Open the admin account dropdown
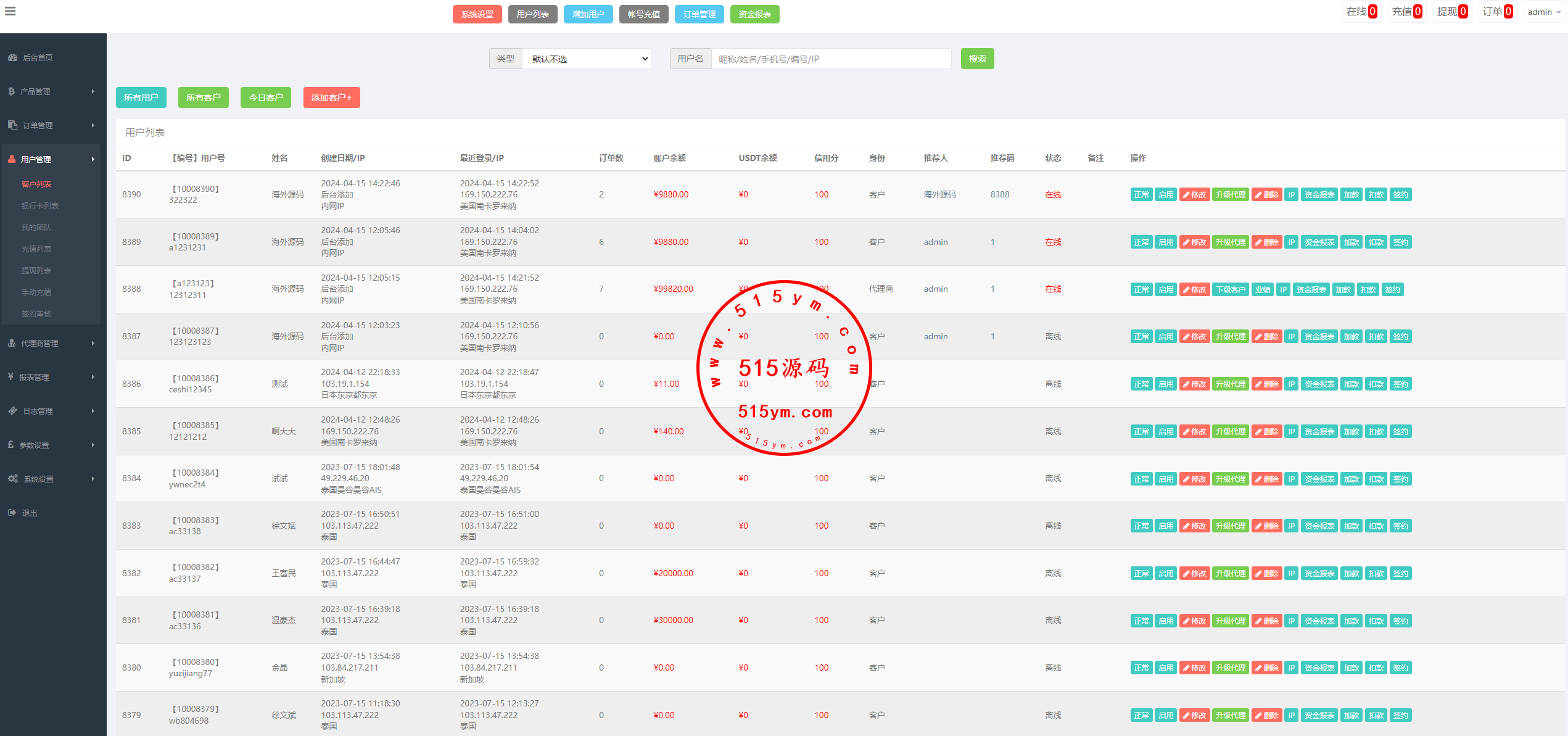Image resolution: width=1568 pixels, height=736 pixels. pos(1544,12)
